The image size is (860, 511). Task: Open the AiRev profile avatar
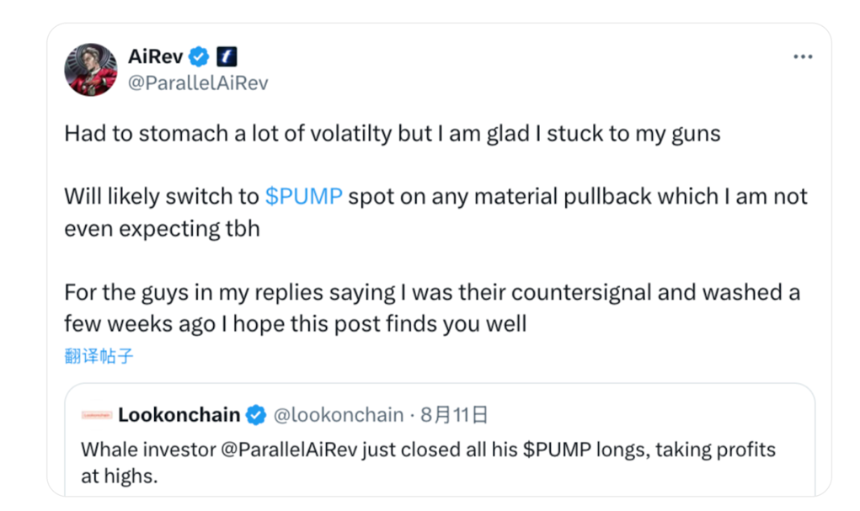tap(90, 70)
